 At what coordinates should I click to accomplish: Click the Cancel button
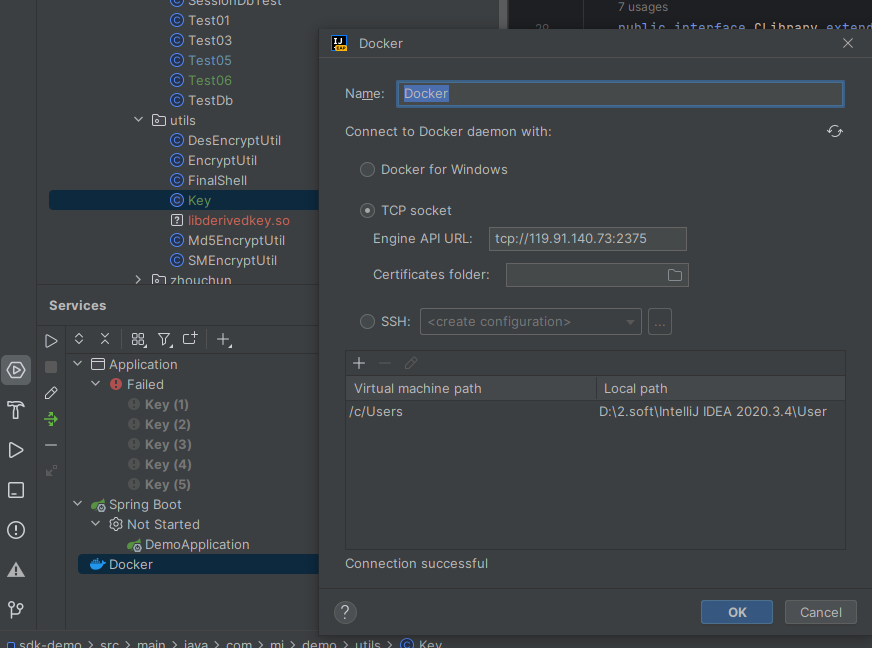click(x=820, y=612)
